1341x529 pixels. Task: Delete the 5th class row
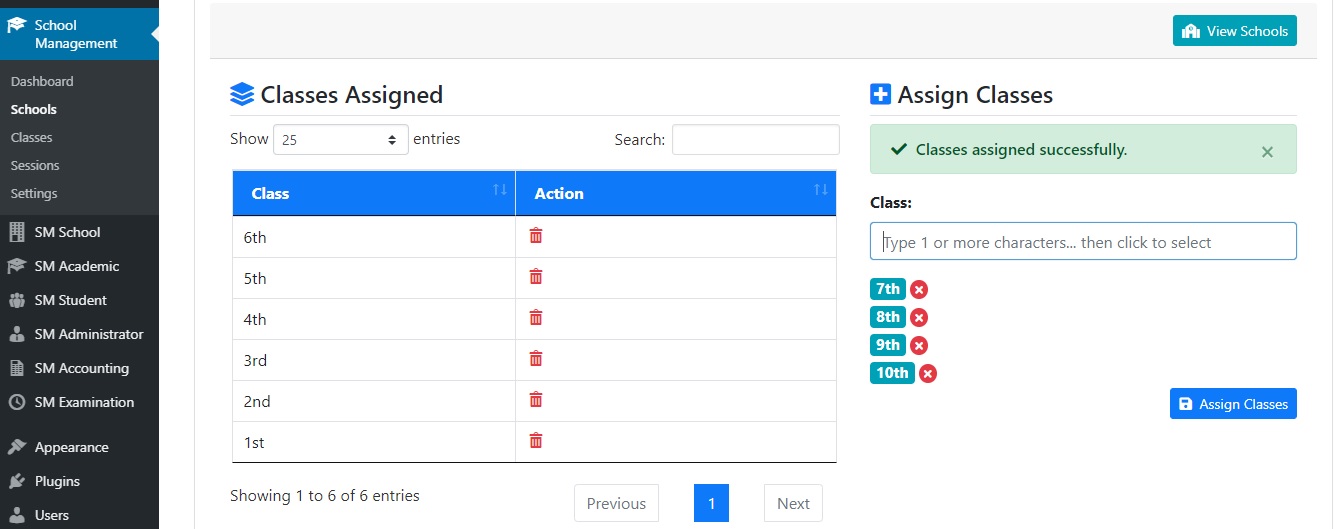[536, 277]
